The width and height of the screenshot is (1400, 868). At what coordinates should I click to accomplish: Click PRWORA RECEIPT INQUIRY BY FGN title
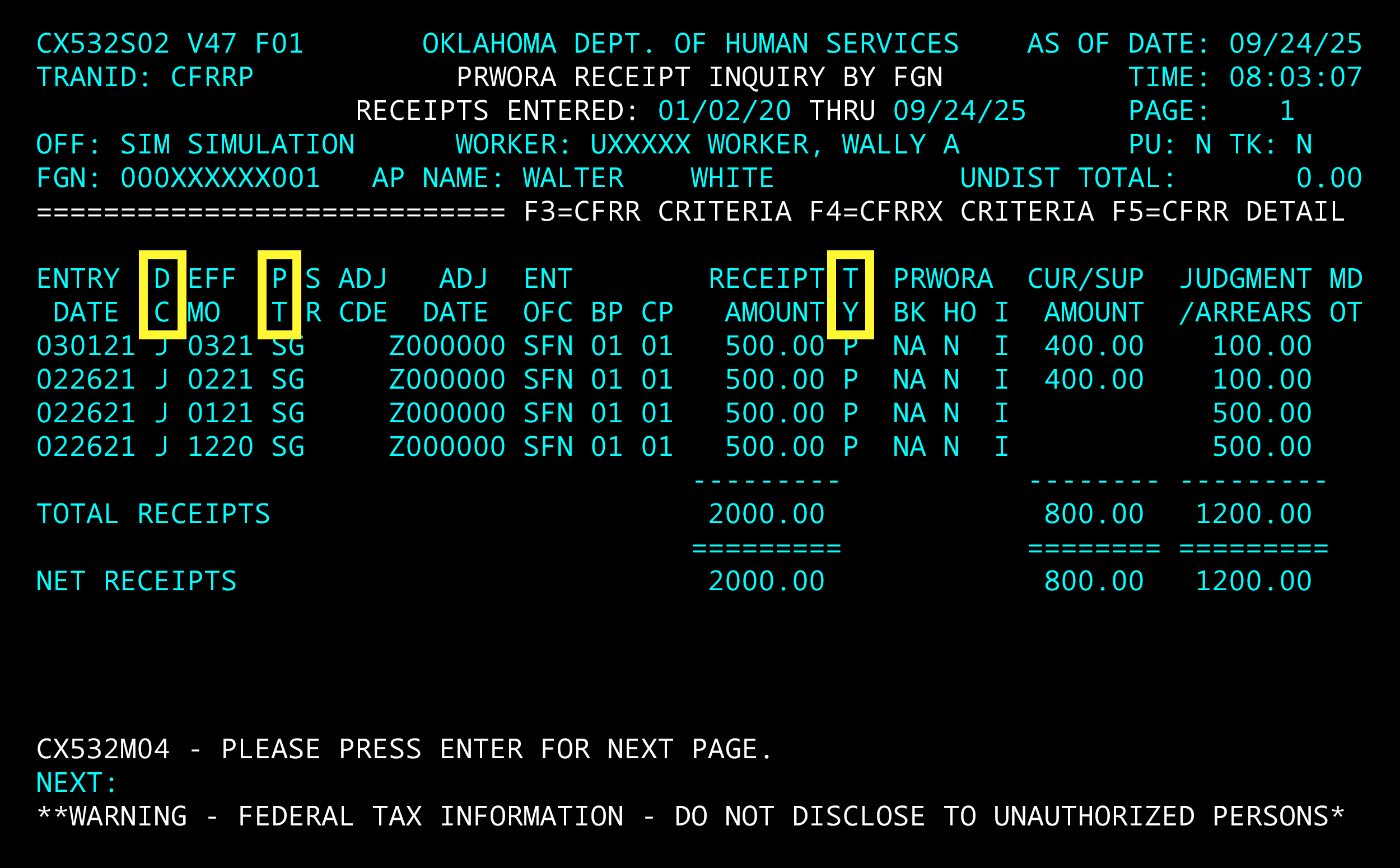[699, 77]
